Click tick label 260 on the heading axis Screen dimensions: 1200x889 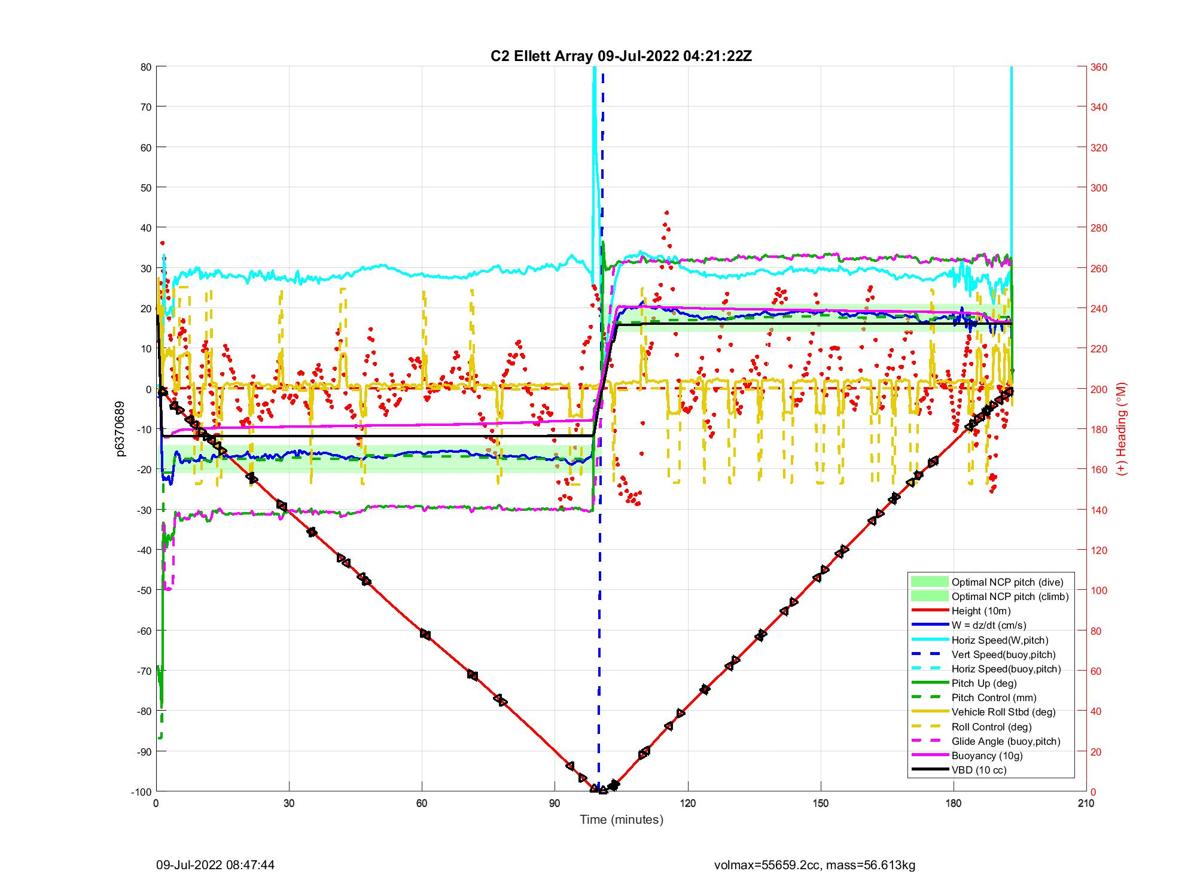[1099, 268]
